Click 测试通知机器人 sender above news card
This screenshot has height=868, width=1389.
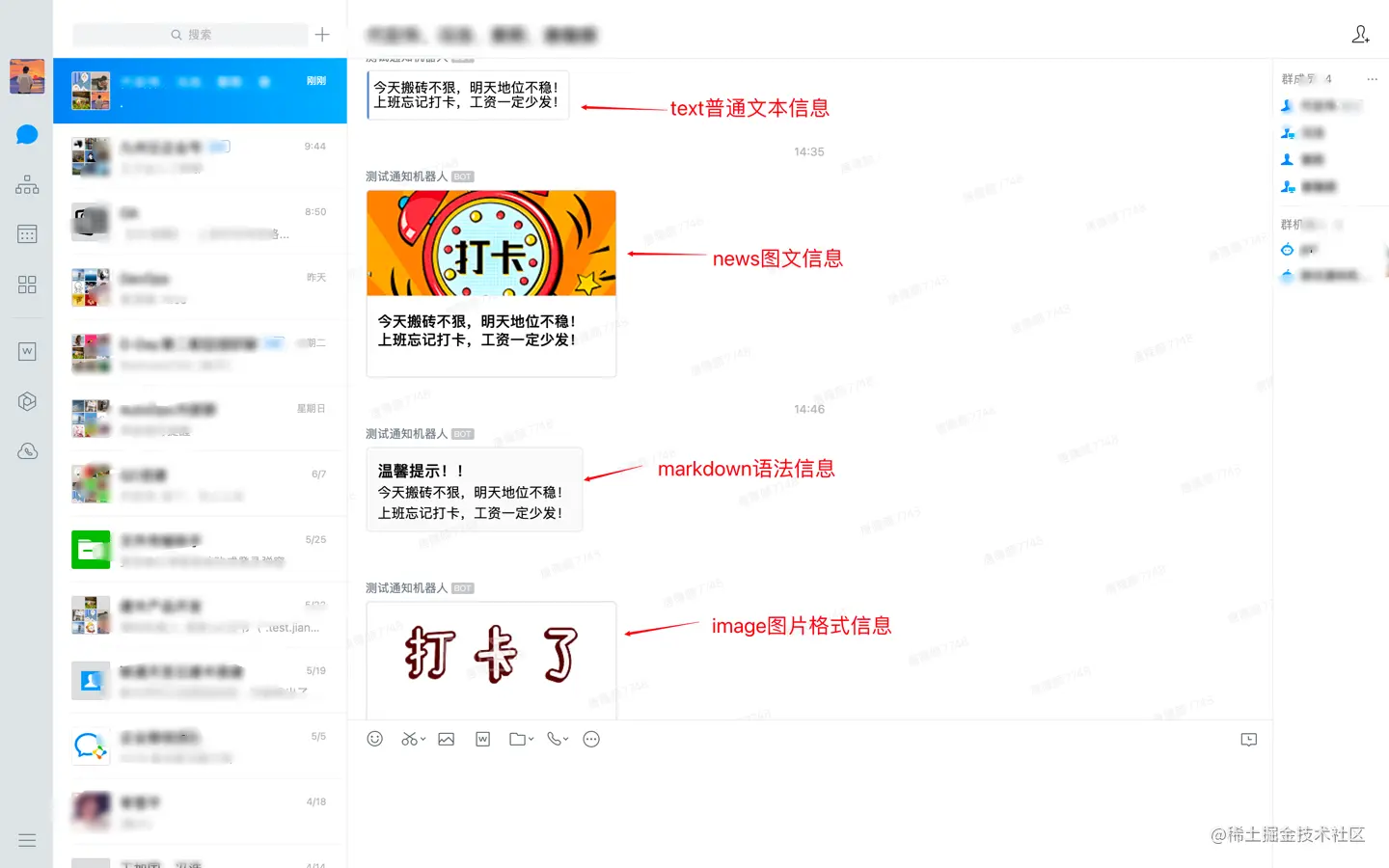[x=406, y=176]
